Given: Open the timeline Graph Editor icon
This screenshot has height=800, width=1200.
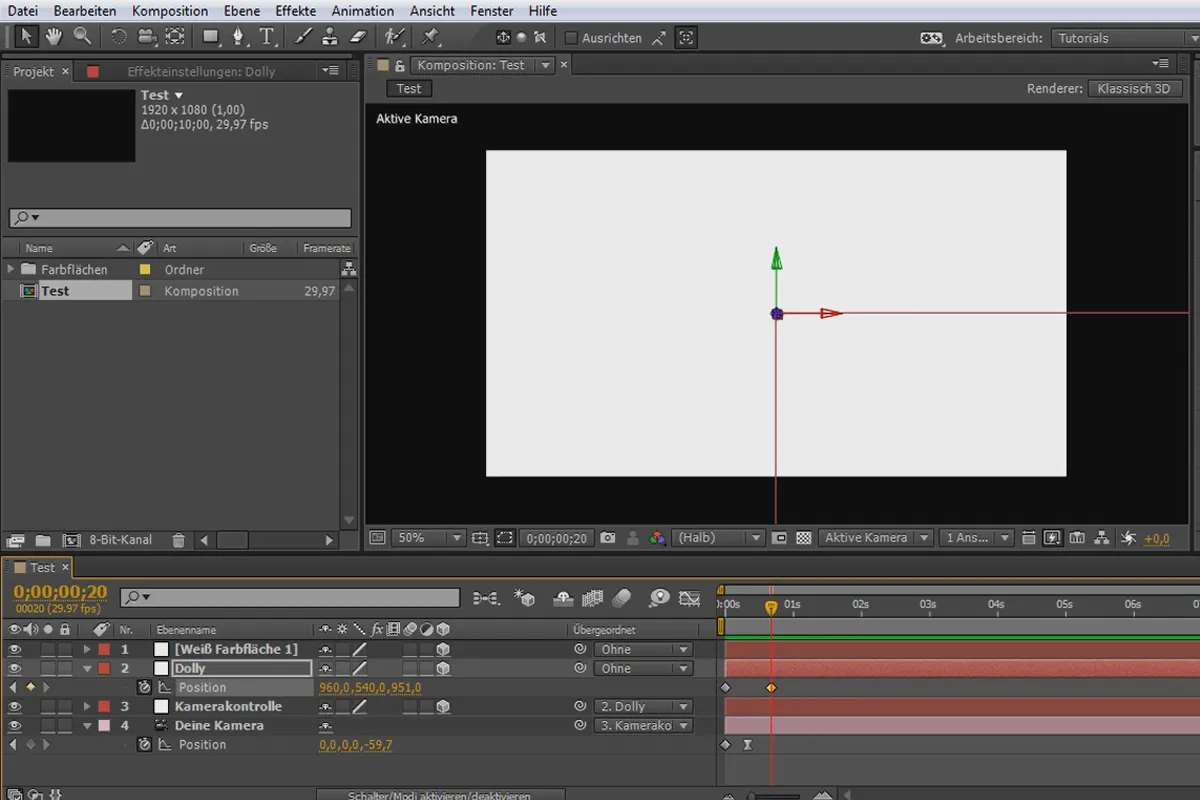Looking at the screenshot, I should 689,598.
